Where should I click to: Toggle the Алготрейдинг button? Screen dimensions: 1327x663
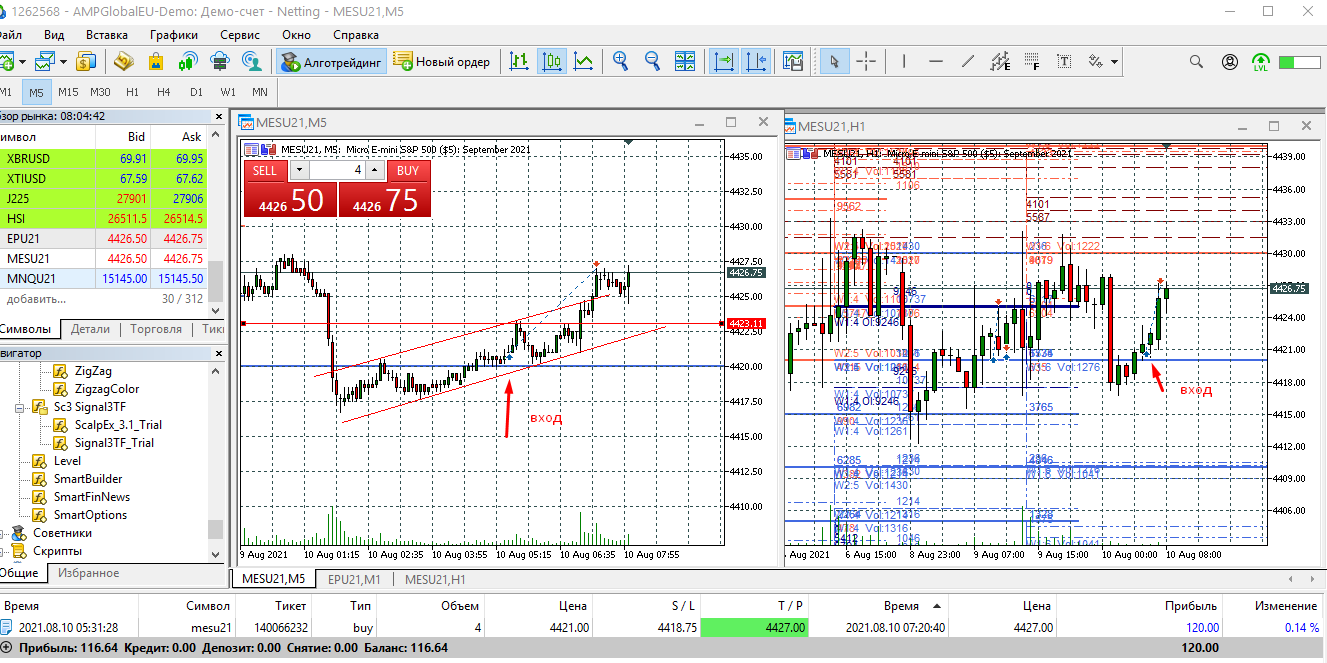tap(331, 62)
